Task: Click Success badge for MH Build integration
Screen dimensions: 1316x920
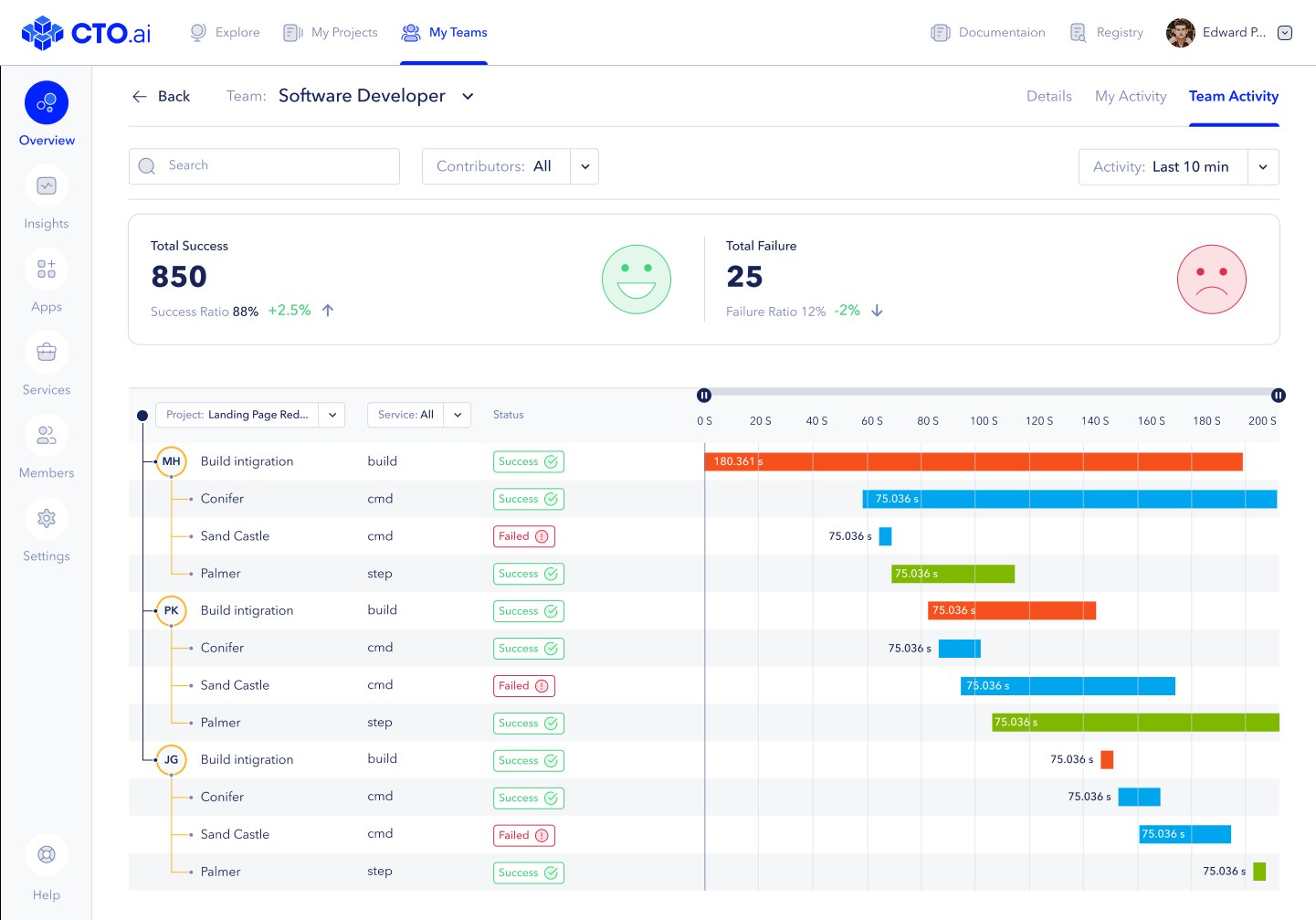Action: click(x=529, y=461)
